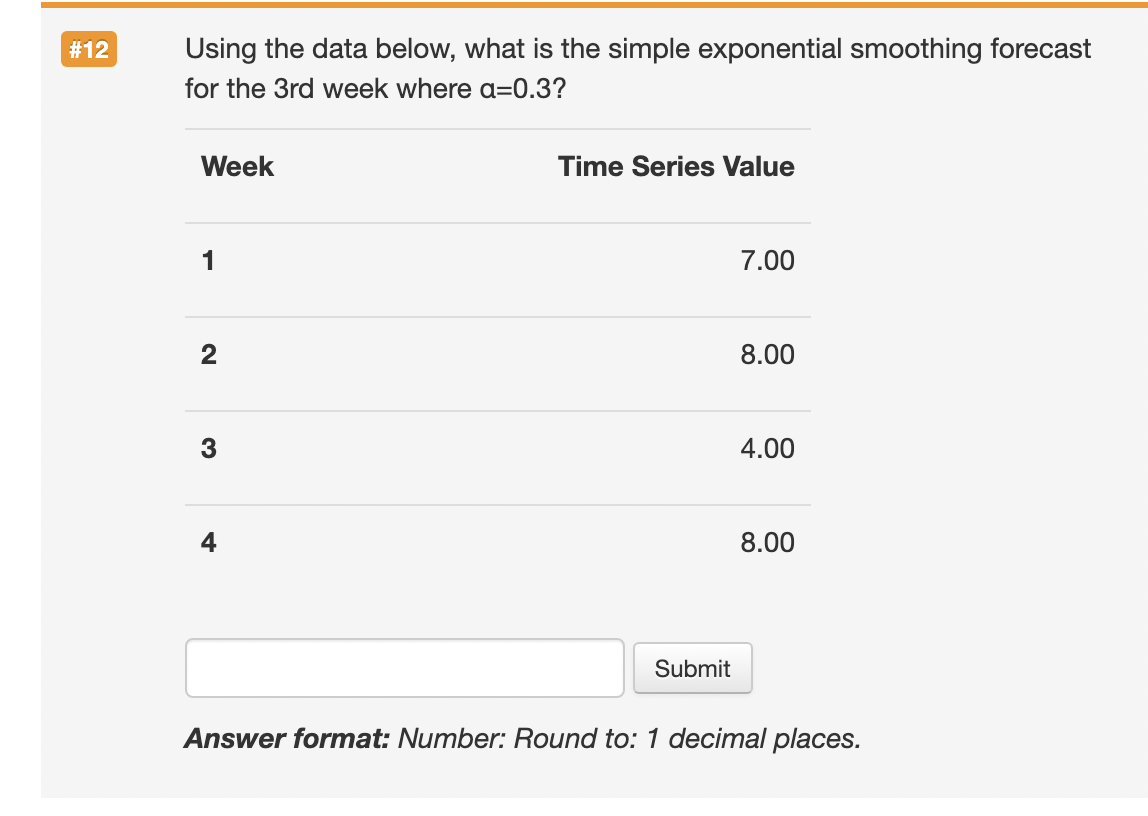Click the Answer format instruction text
The image size is (1148, 816).
point(521,738)
